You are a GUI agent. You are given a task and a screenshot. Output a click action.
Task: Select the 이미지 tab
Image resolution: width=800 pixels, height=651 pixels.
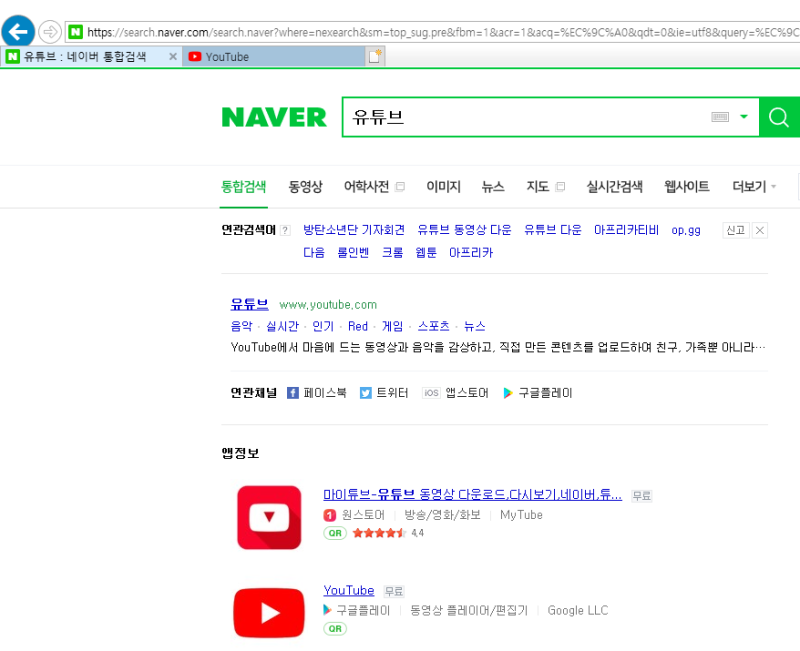click(x=443, y=187)
